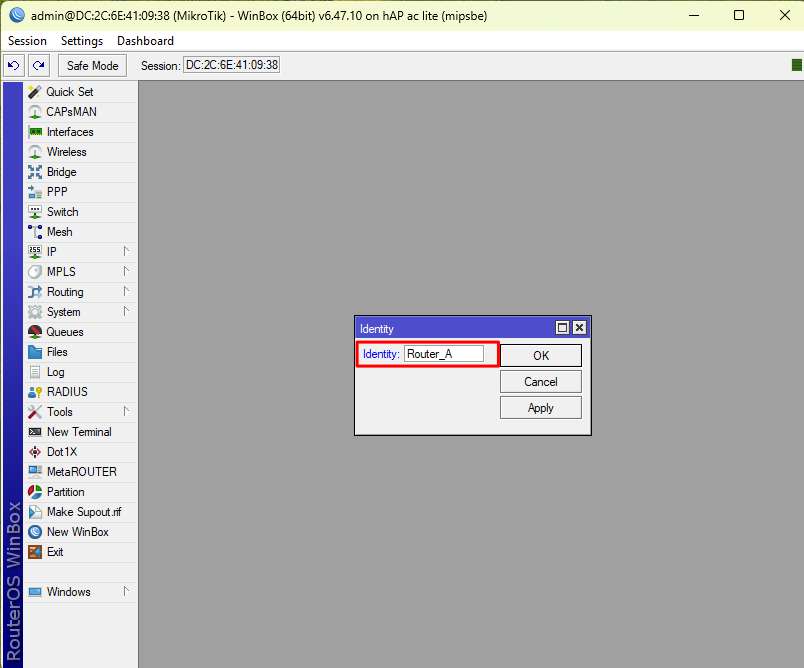Image resolution: width=804 pixels, height=668 pixels.
Task: Open the Session menu
Action: [x=27, y=41]
